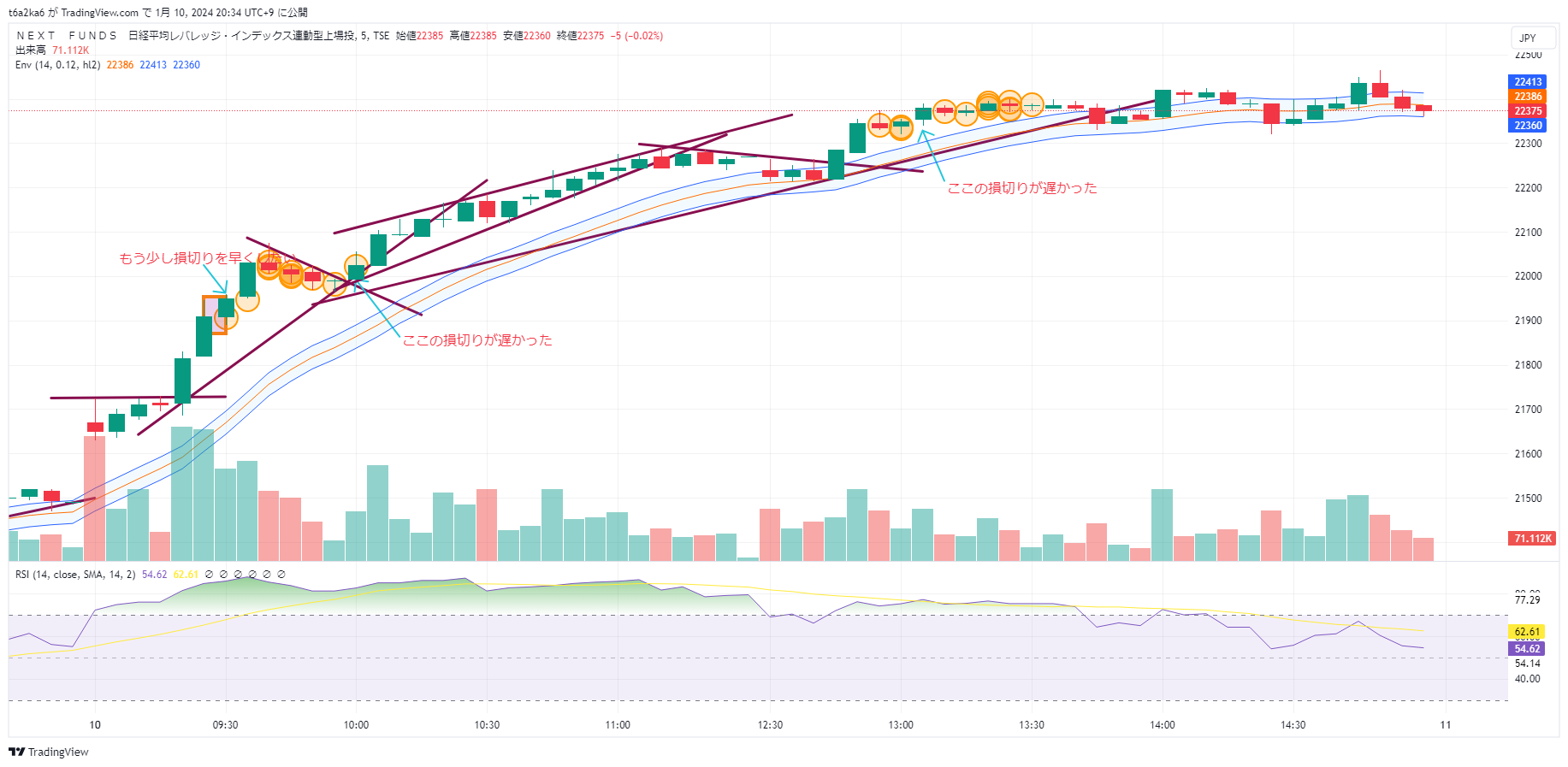Click the NEXT FUNDS symbol title

pos(67,36)
